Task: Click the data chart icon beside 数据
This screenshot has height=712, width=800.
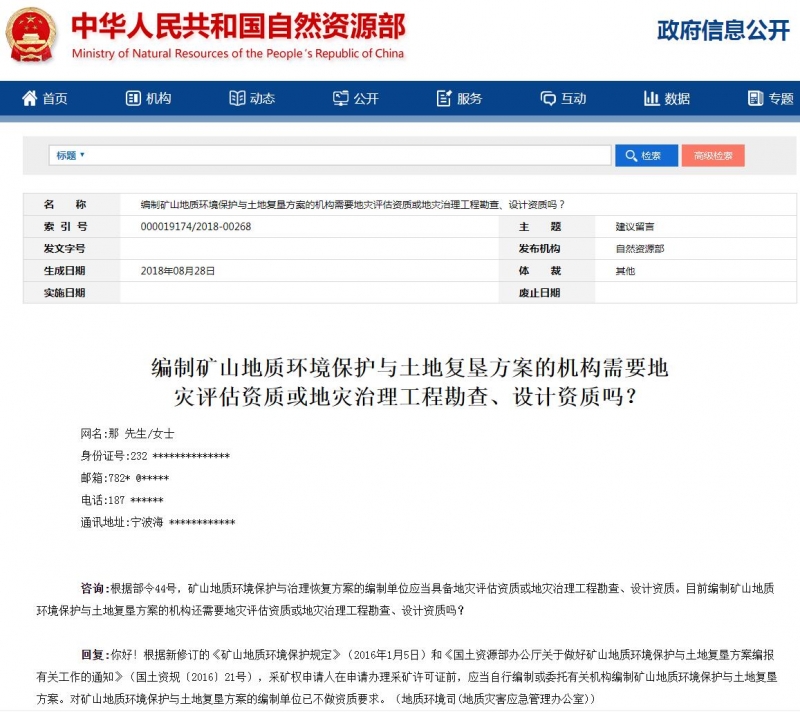Action: coord(650,98)
